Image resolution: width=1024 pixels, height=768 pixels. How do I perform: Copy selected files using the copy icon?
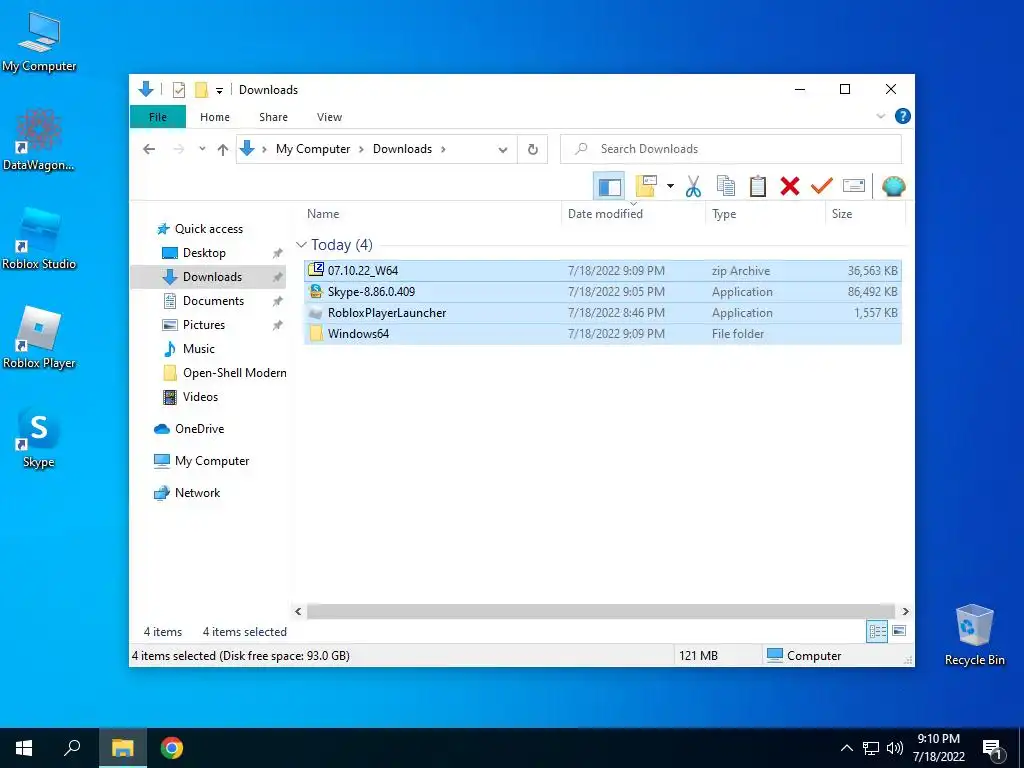pos(726,187)
